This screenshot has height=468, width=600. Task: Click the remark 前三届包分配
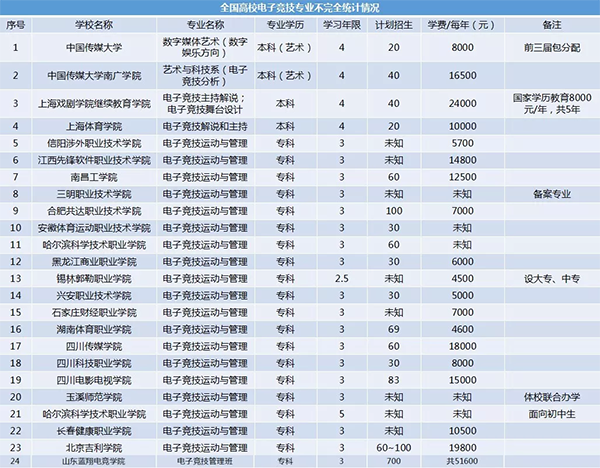coord(552,47)
